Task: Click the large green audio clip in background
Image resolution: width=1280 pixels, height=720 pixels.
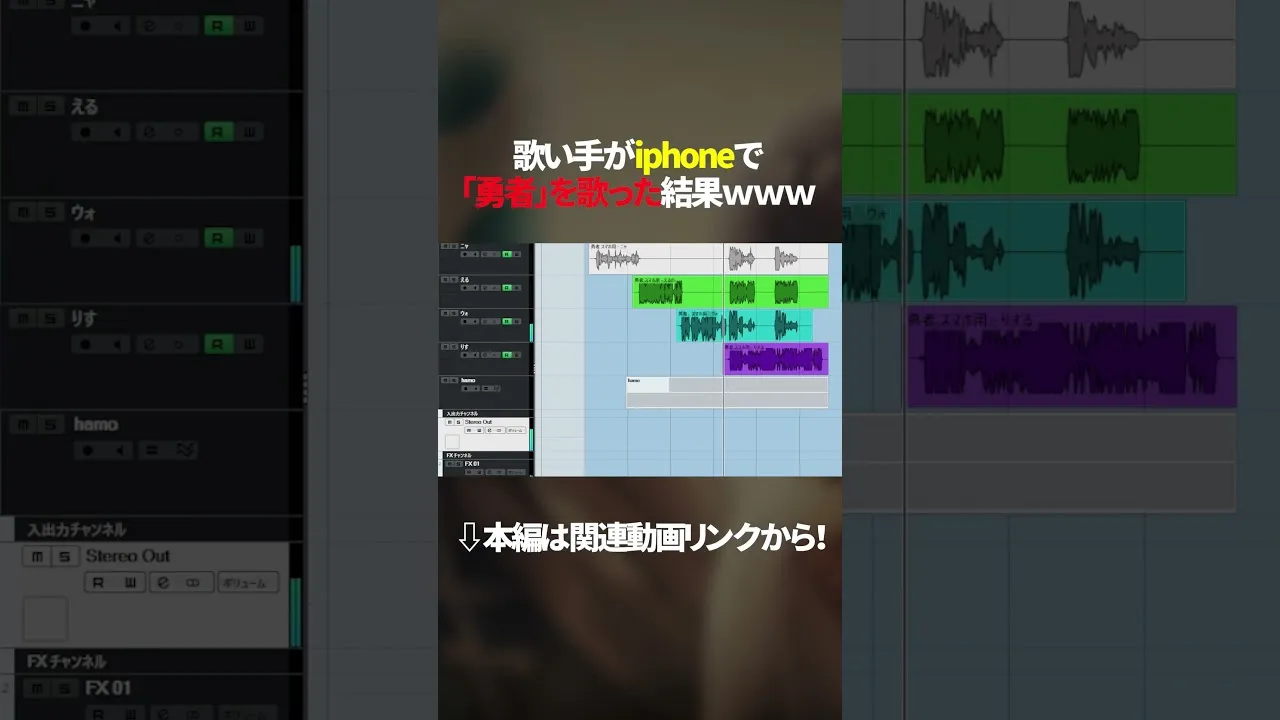Action: click(x=1040, y=145)
